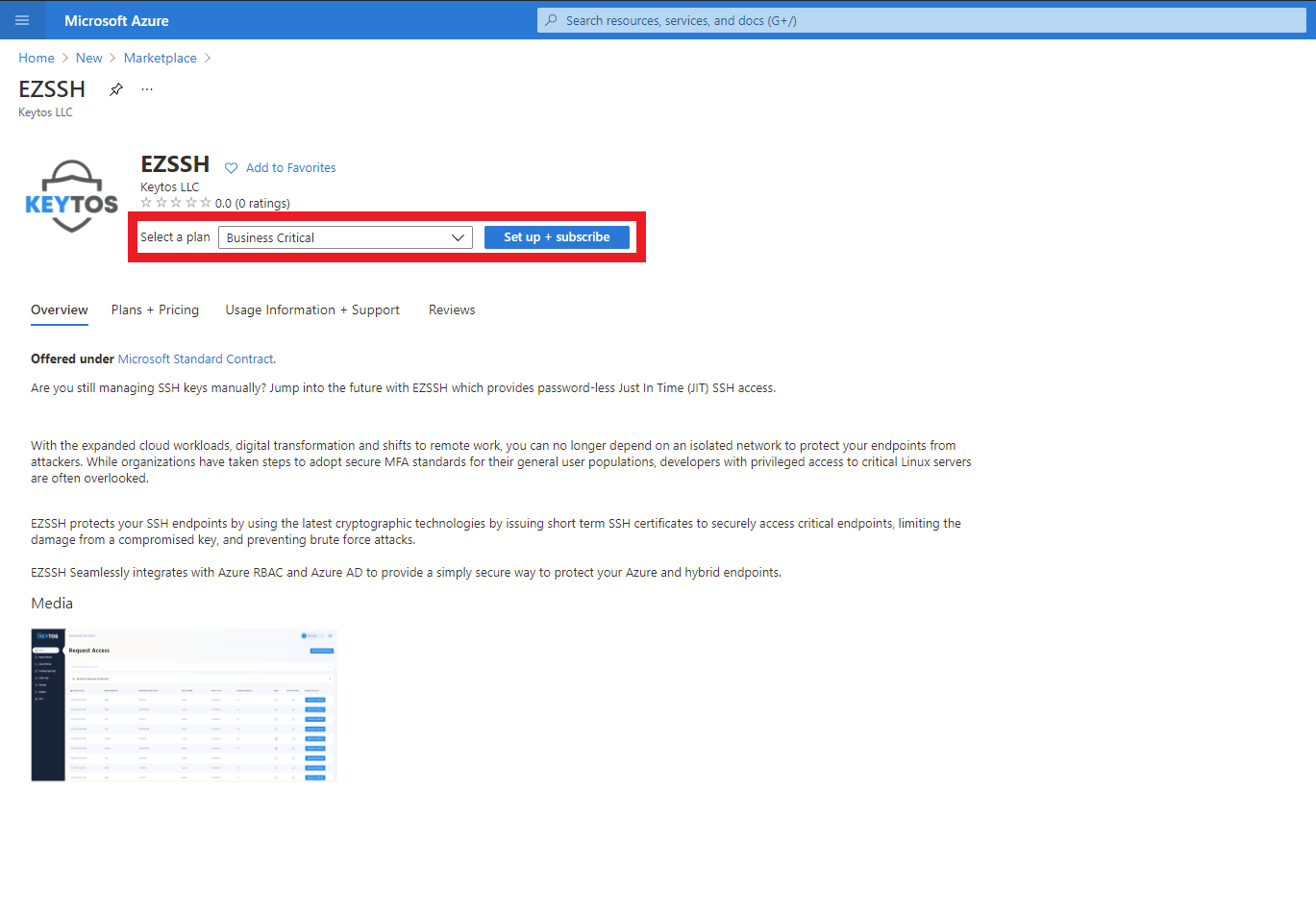Open the media screenshot thumbnail
This screenshot has height=915, width=1316.
[x=185, y=705]
